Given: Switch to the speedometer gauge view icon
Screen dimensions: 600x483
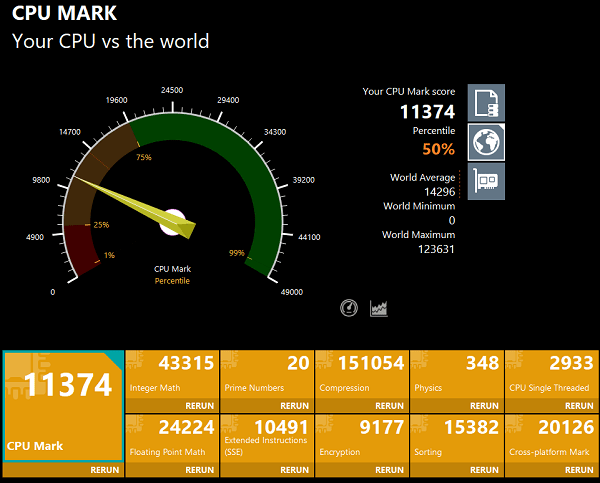Looking at the screenshot, I should click(x=349, y=308).
